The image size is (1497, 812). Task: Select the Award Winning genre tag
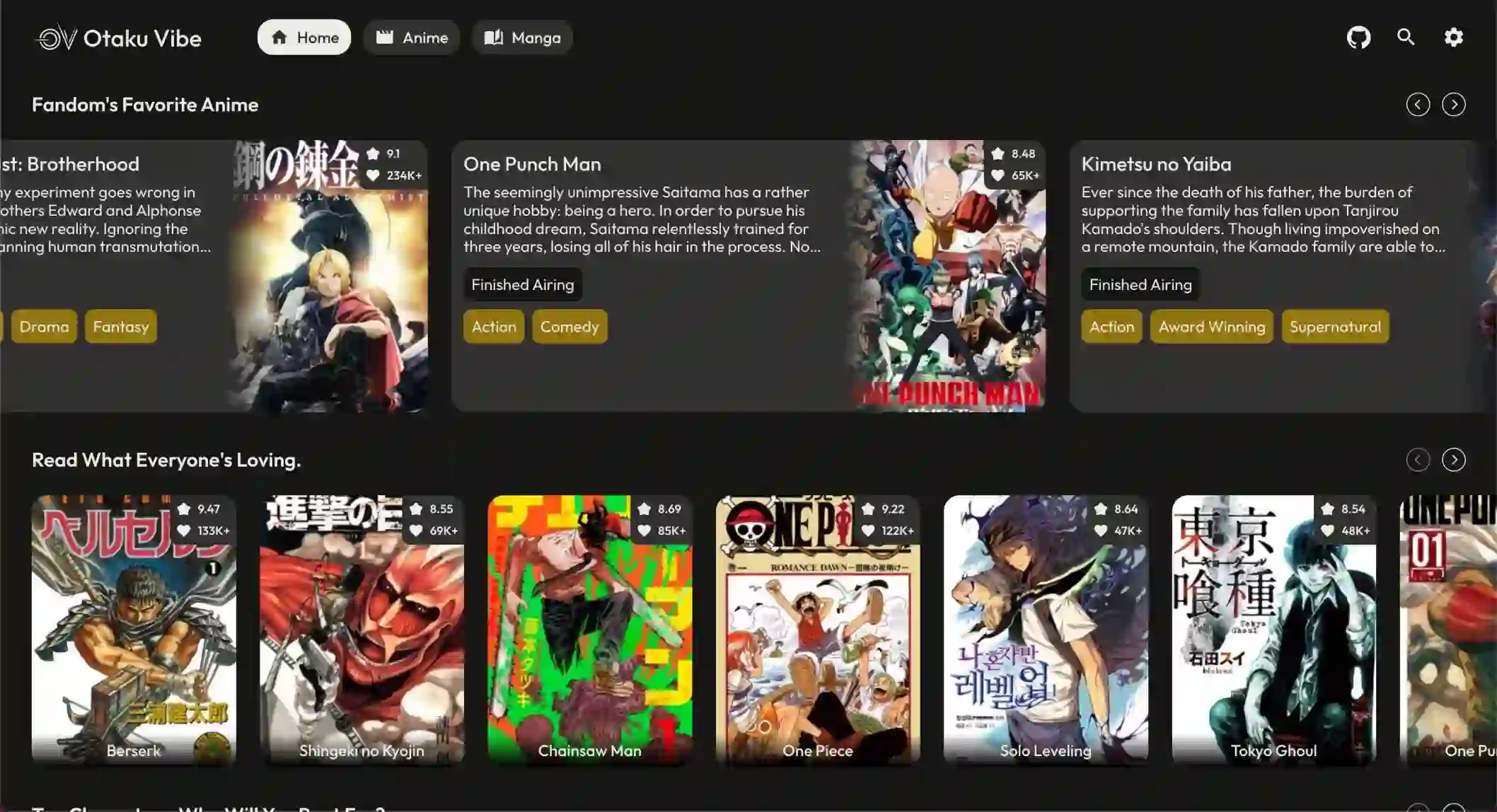1211,327
